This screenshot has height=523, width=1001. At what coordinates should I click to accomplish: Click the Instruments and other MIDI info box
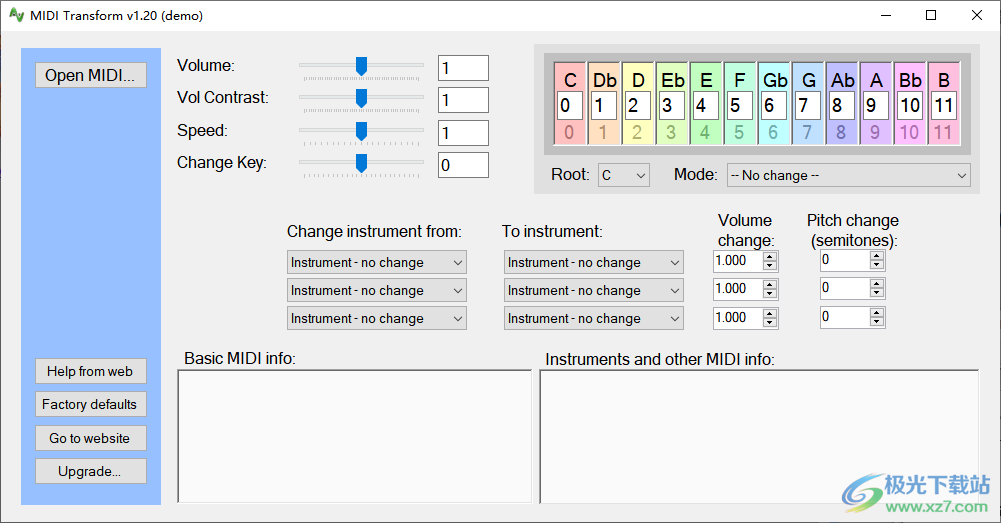click(x=759, y=437)
